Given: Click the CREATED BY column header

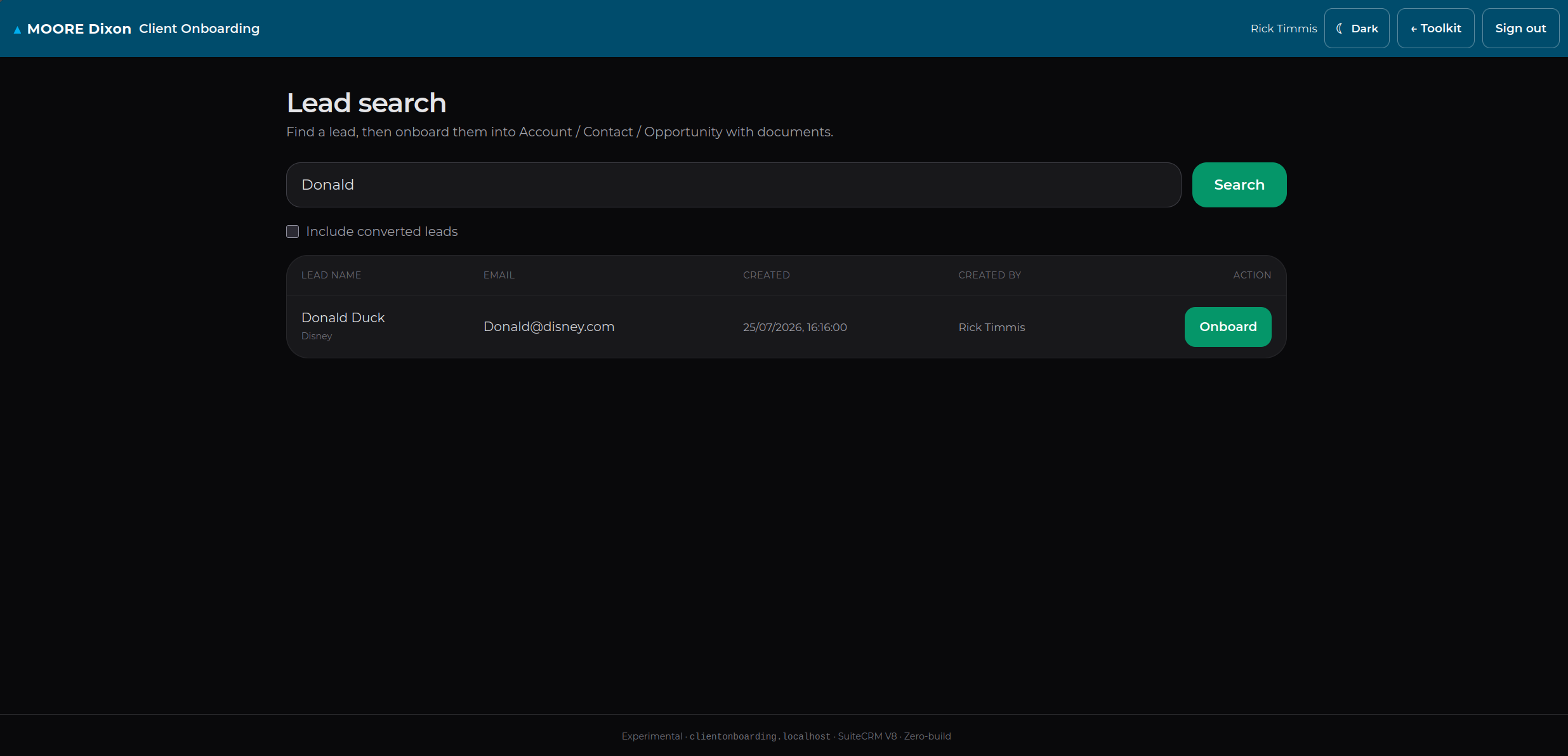Looking at the screenshot, I should [990, 275].
